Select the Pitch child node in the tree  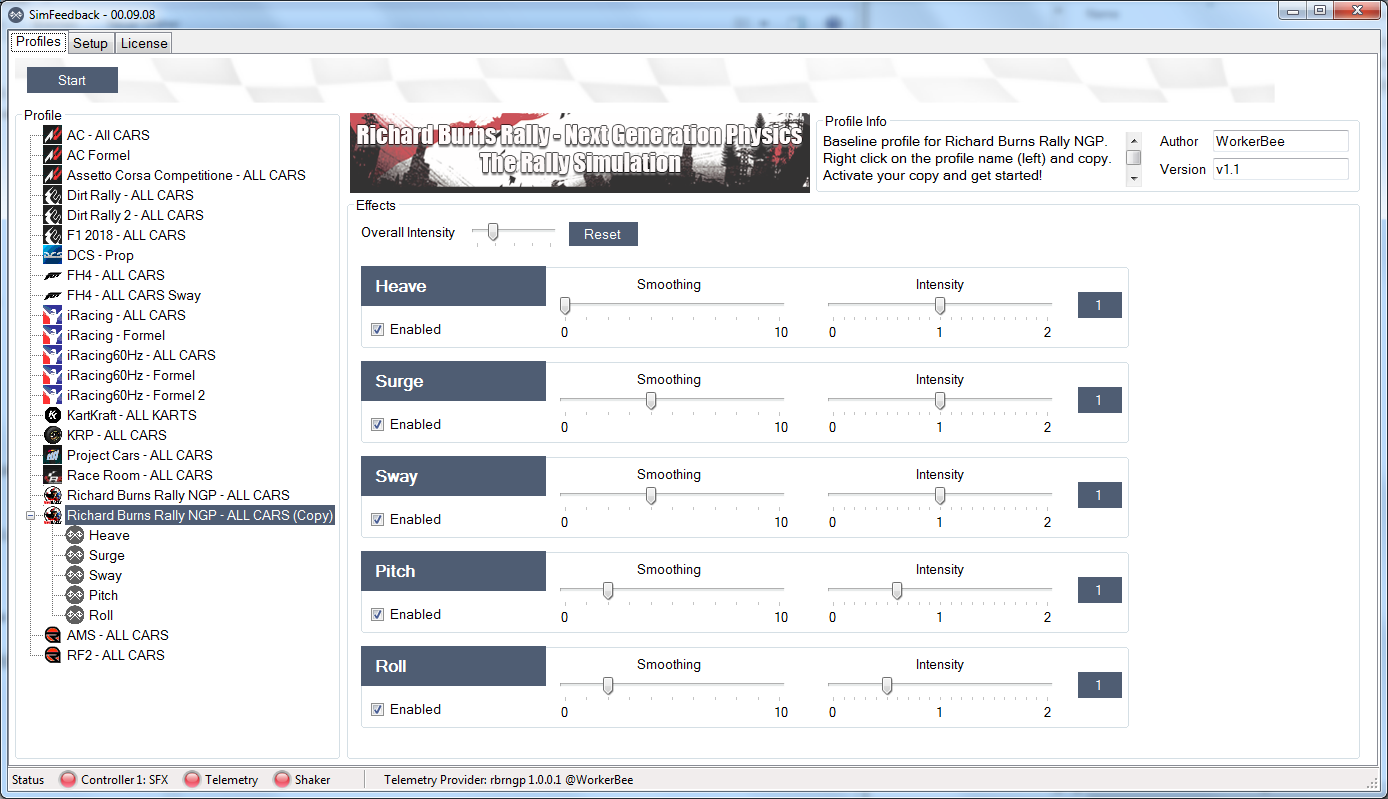[103, 595]
